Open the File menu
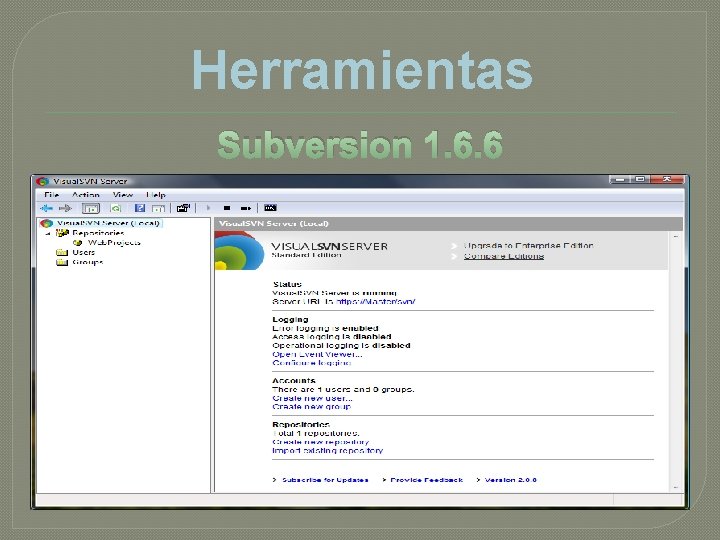Screen dimensions: 720x540 [x=51, y=195]
